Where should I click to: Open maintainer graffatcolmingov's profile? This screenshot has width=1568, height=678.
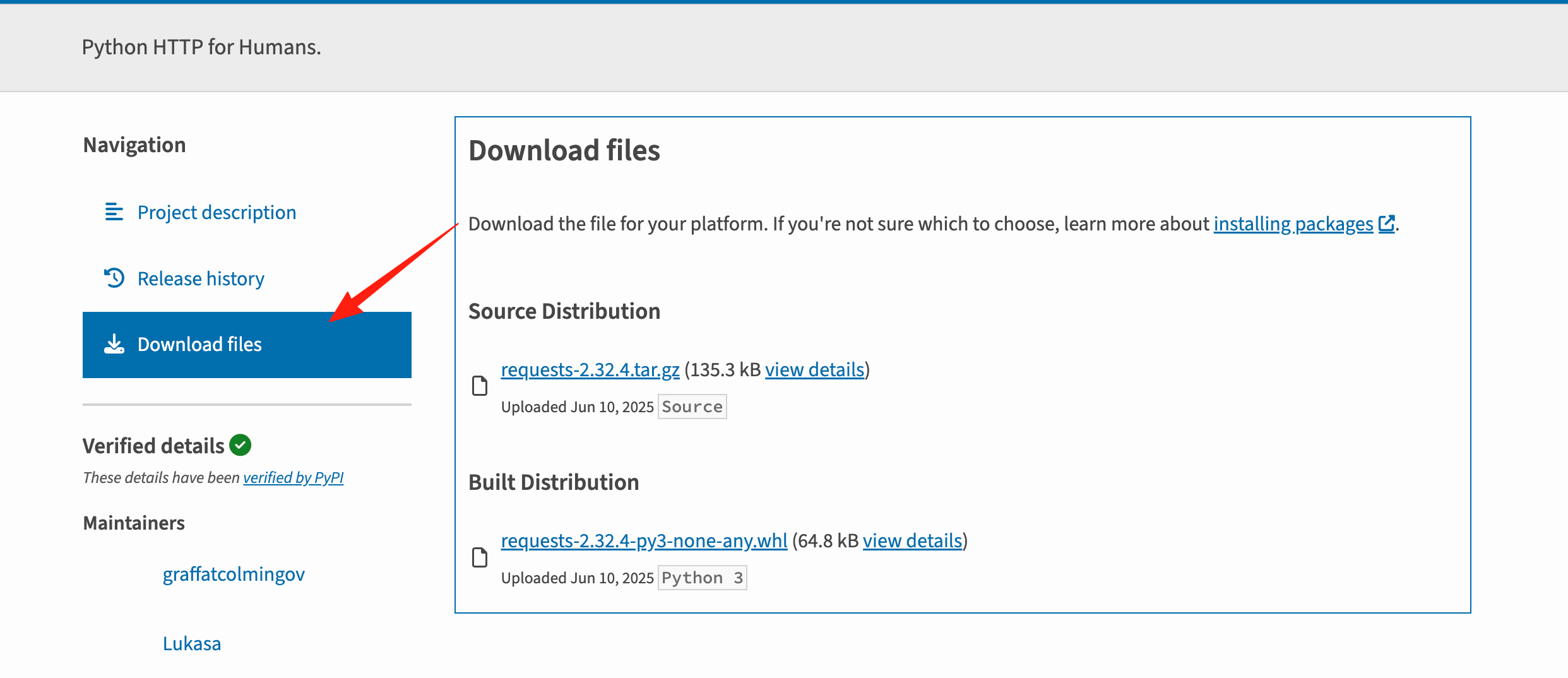(234, 574)
